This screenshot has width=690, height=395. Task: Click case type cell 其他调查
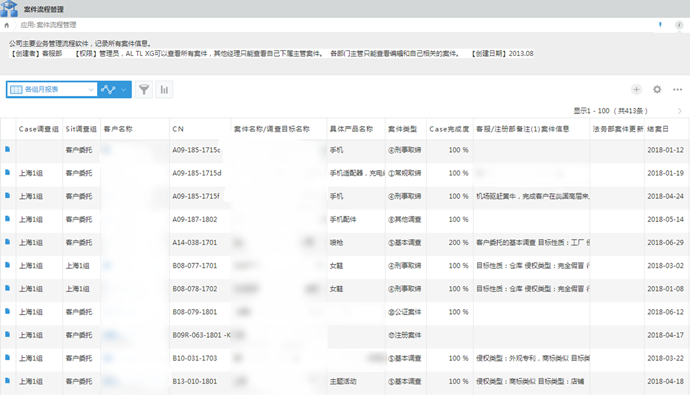(x=404, y=219)
